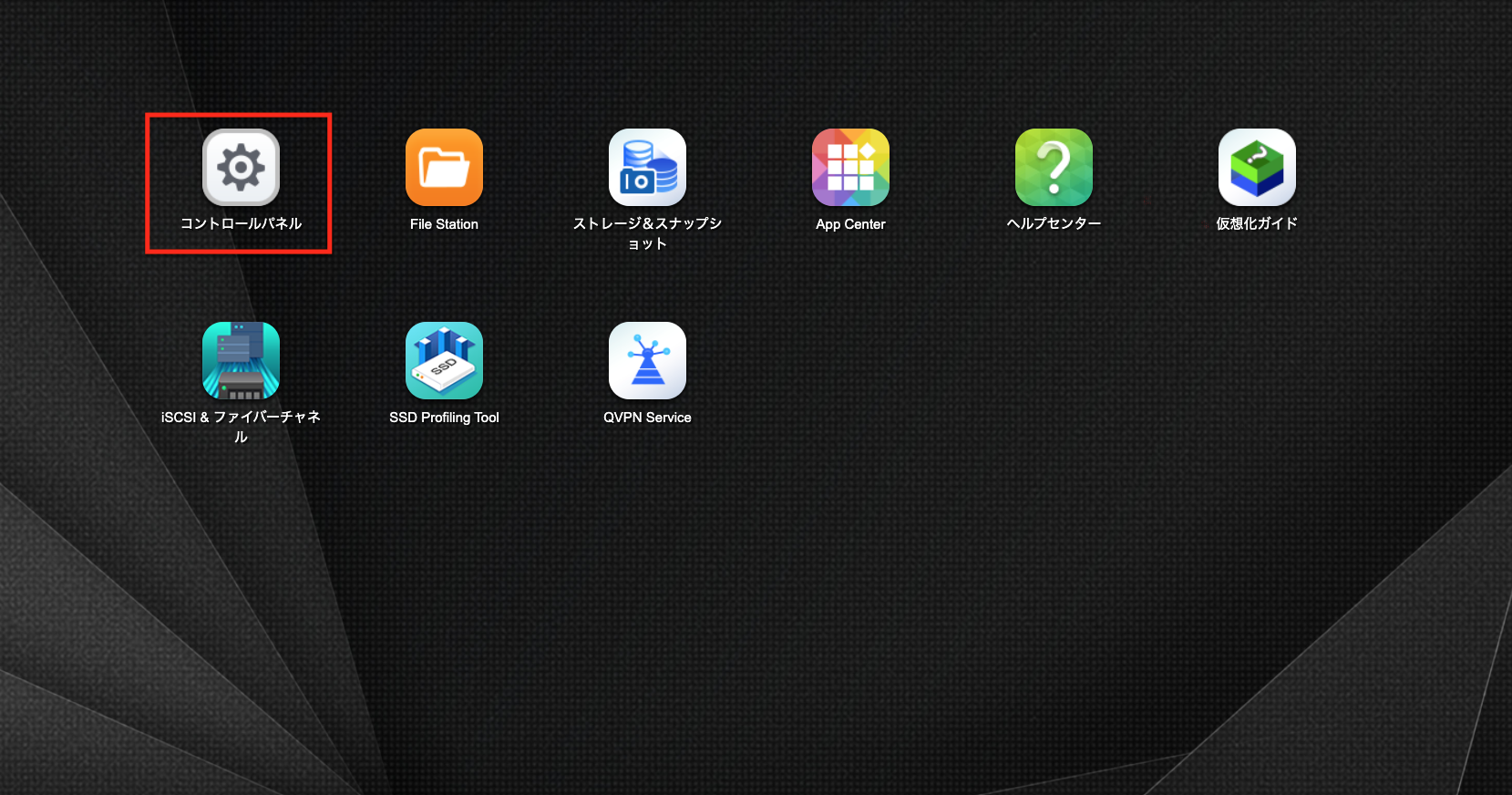Launch iSCSI & ファイバーチャネル server icon
This screenshot has width=1512, height=795.
[x=241, y=360]
